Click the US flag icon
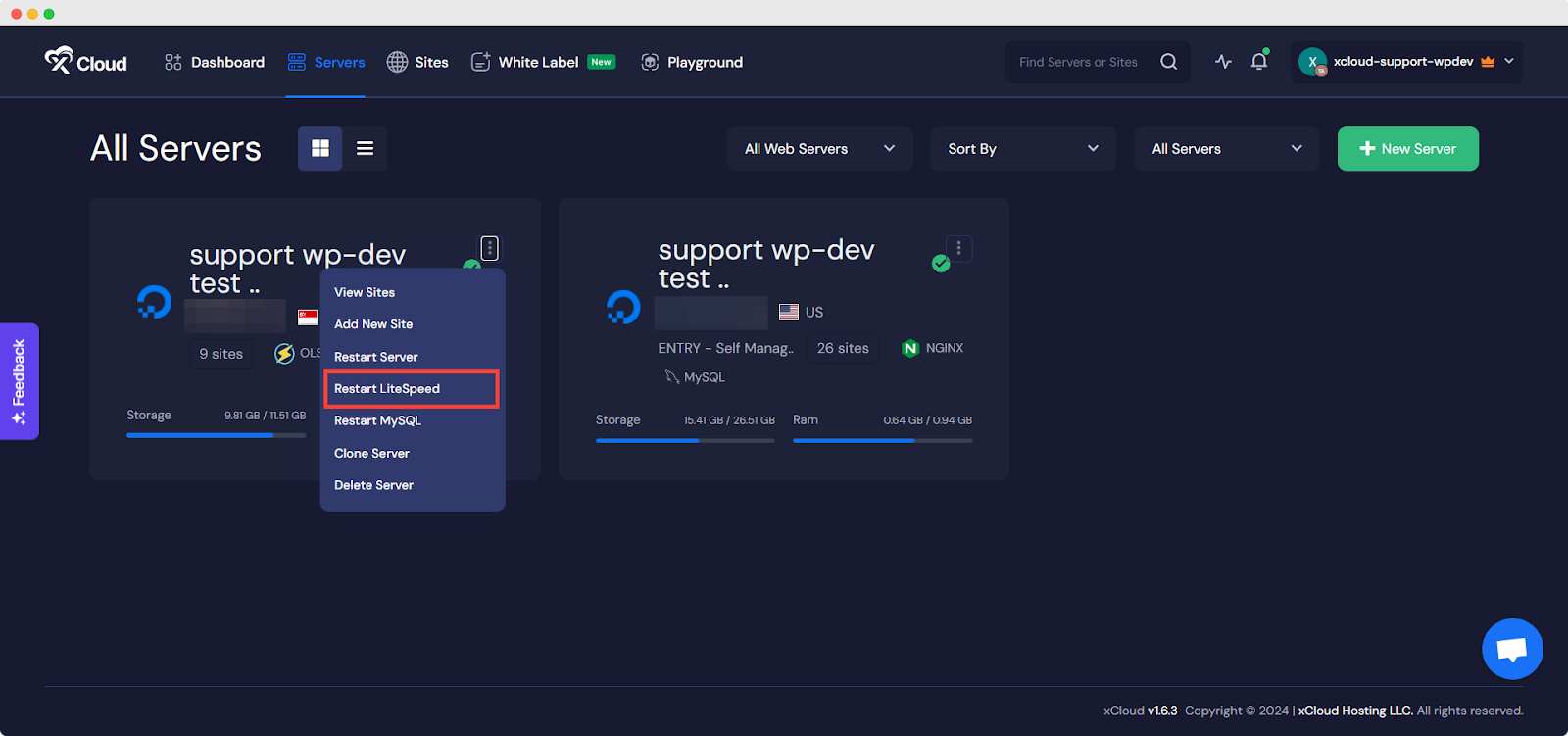The height and width of the screenshot is (736, 1568). tap(789, 312)
